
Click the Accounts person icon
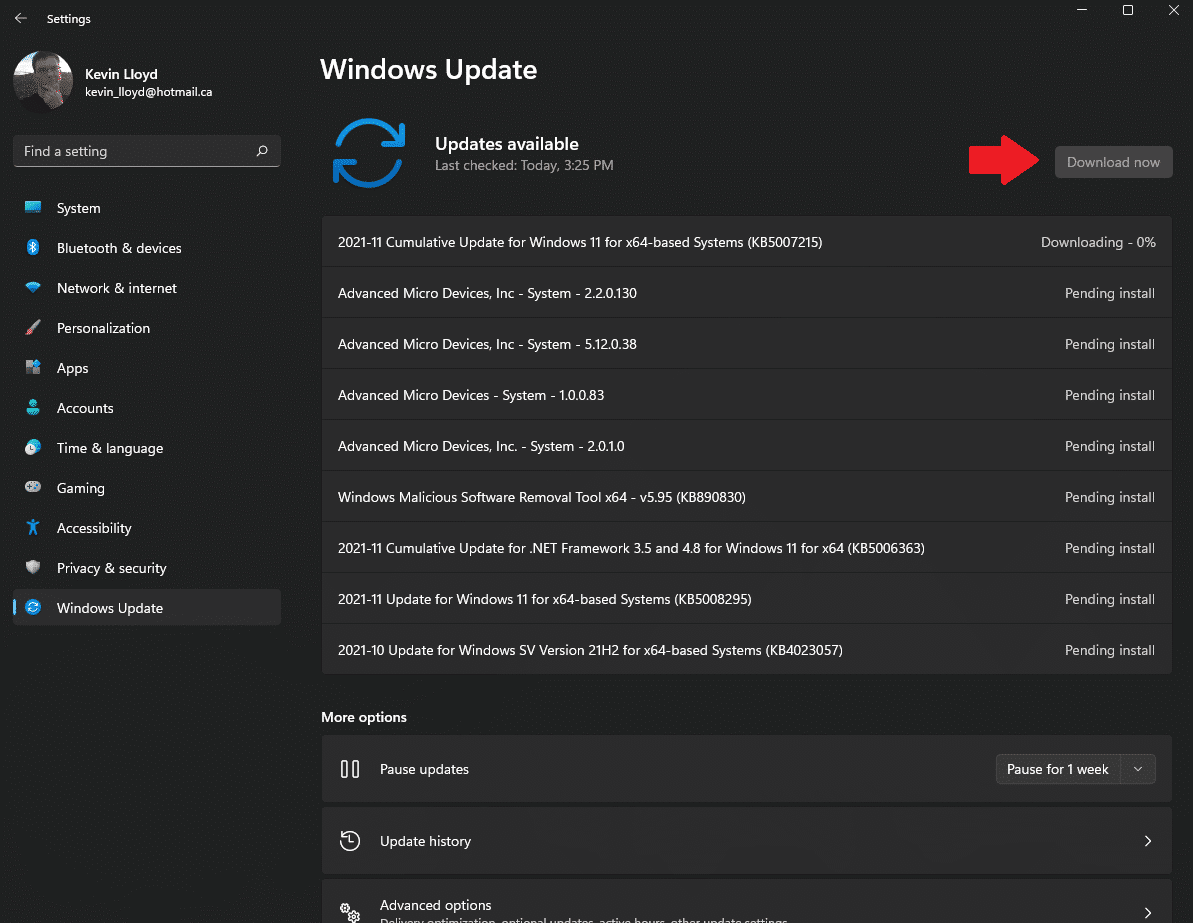[x=33, y=407]
